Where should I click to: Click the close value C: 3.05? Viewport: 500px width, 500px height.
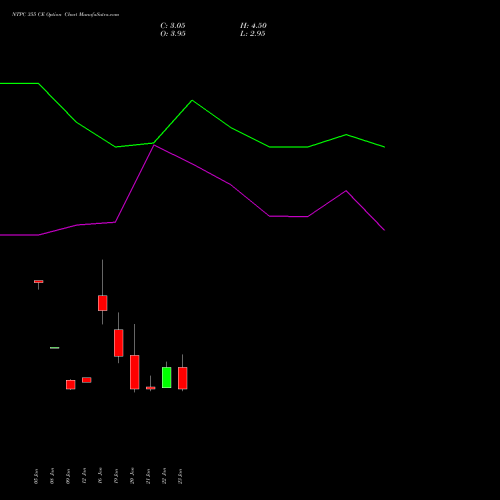point(173,26)
